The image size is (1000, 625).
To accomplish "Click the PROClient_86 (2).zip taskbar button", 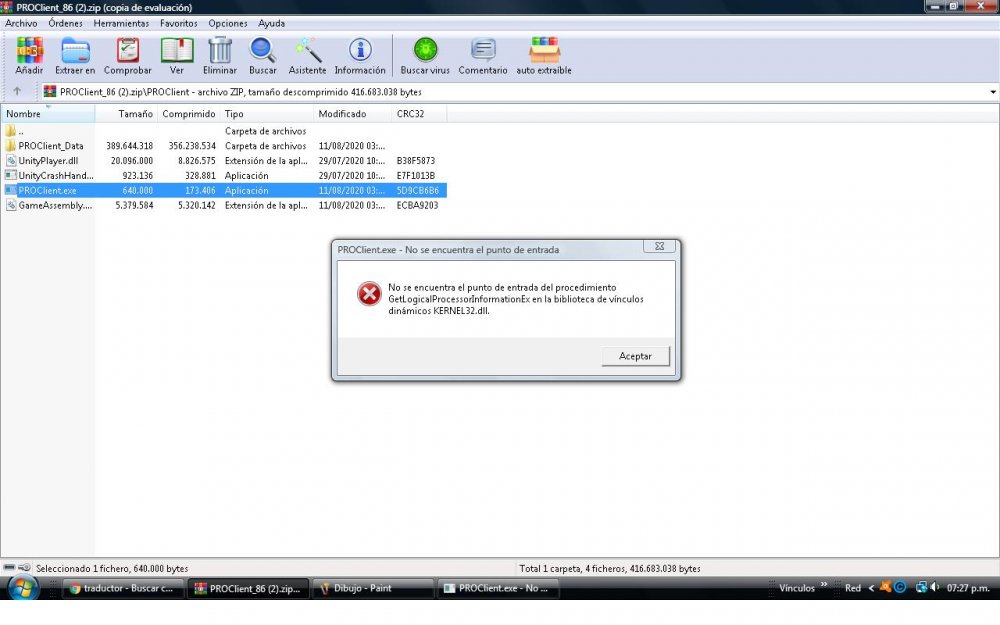I will pyautogui.click(x=249, y=588).
